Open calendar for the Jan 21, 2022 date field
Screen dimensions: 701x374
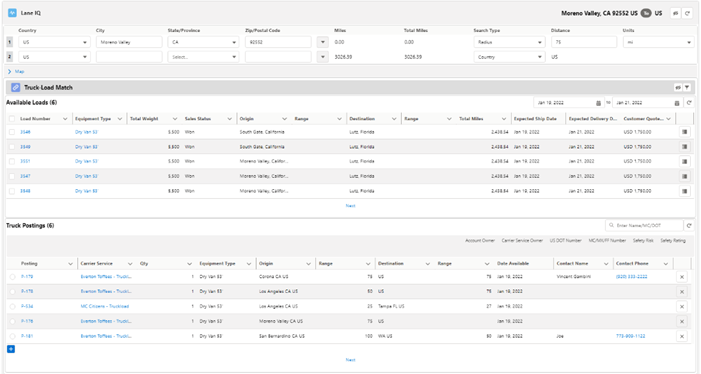[677, 103]
